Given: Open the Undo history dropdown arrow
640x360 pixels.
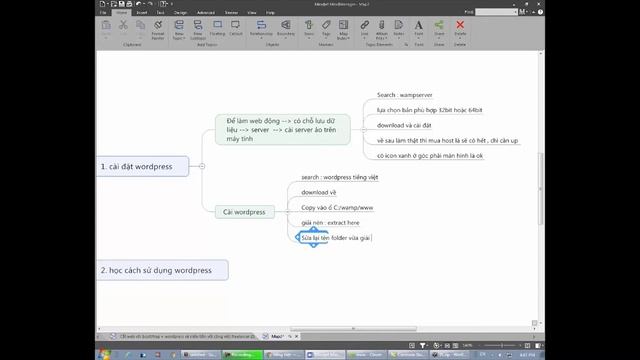Looking at the screenshot, I should coord(144,4).
